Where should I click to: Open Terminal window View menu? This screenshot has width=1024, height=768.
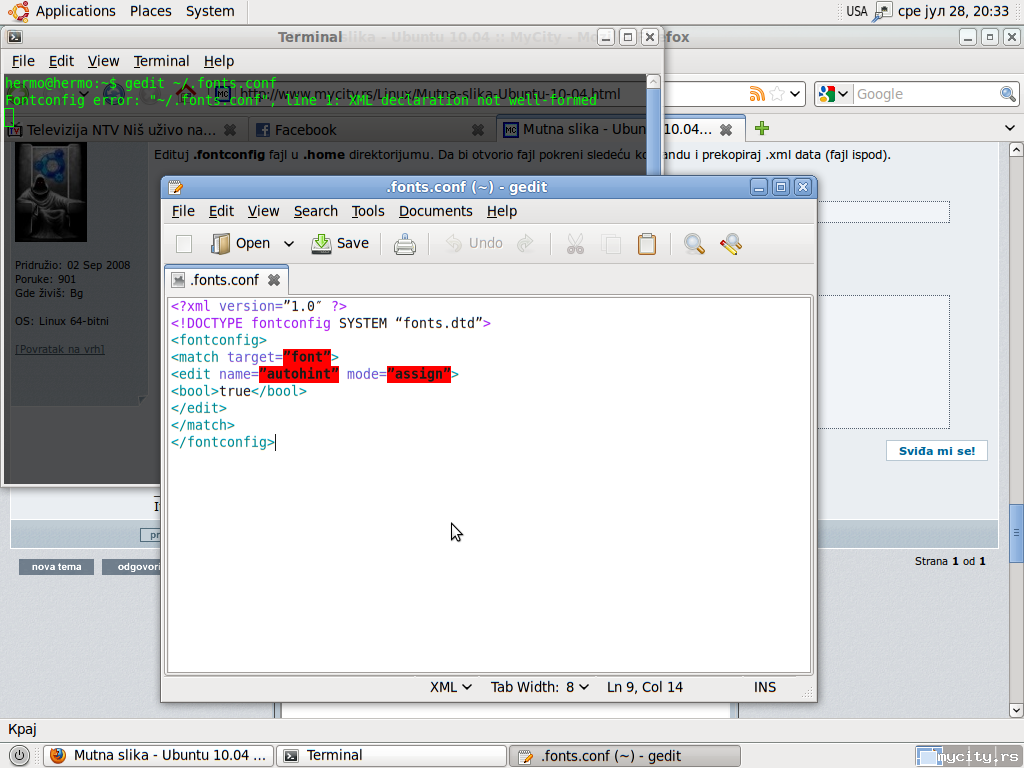pyautogui.click(x=103, y=61)
